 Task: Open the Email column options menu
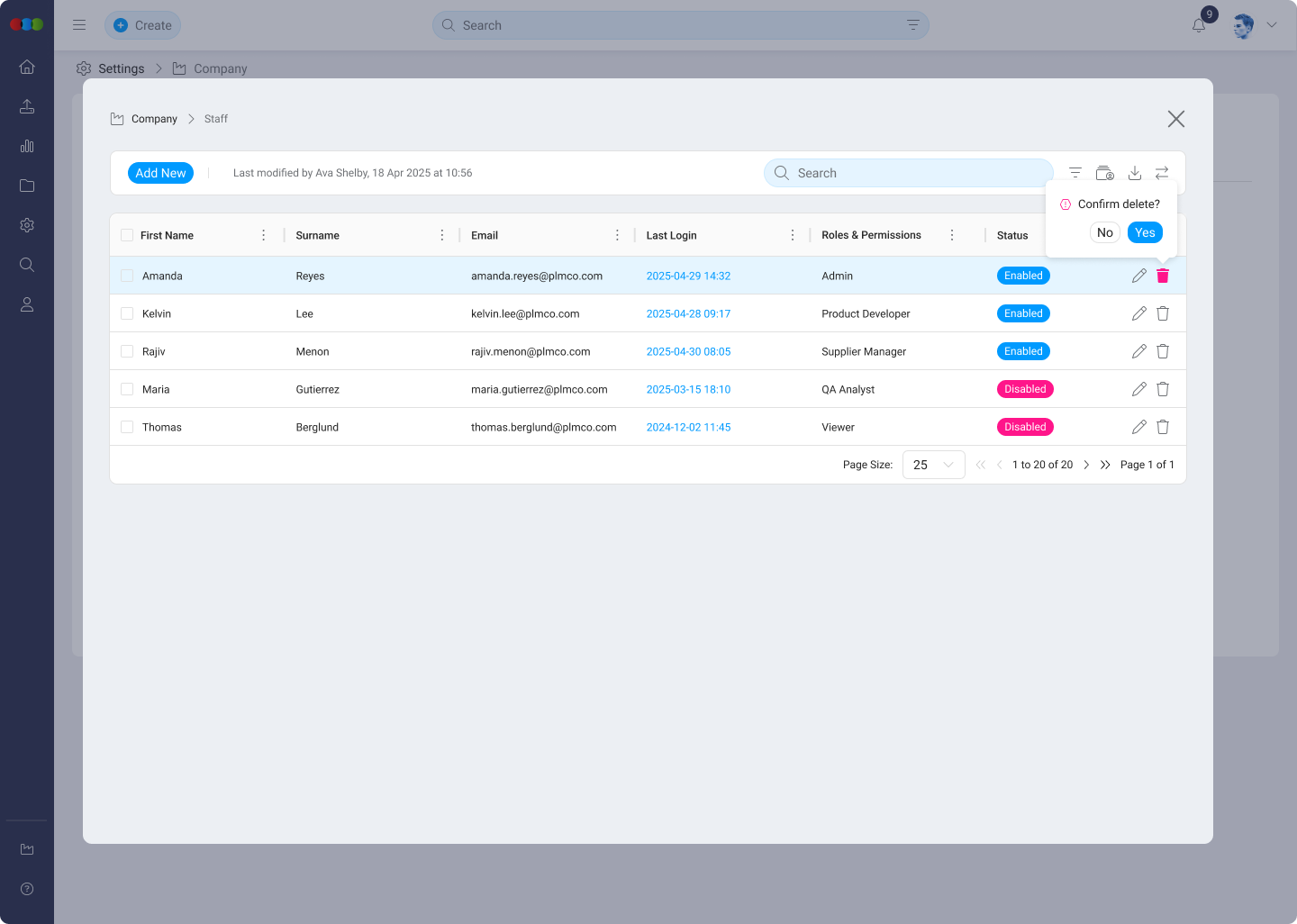coord(617,235)
